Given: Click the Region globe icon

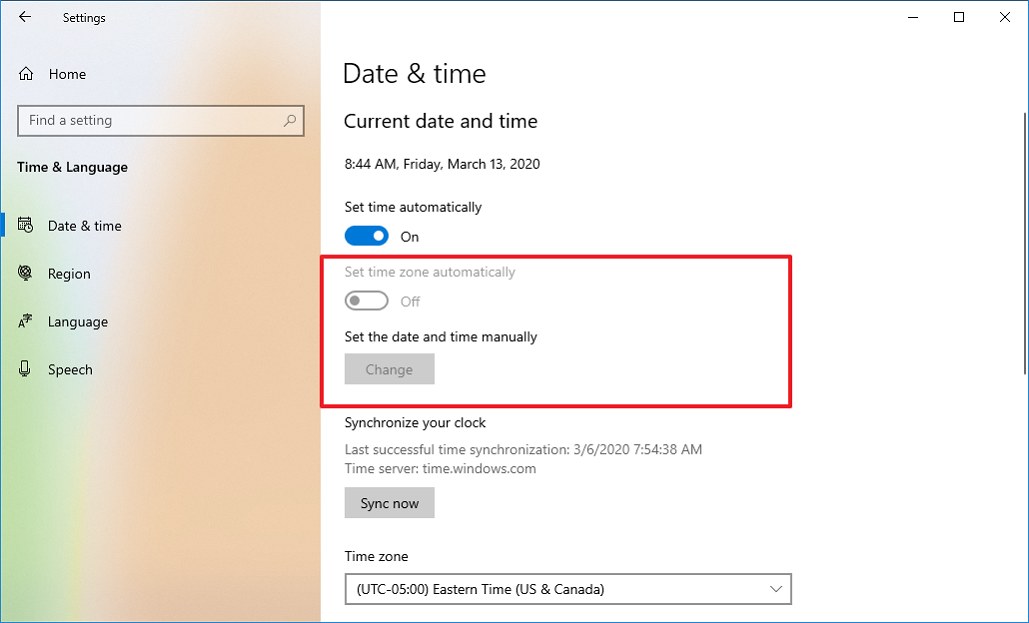Looking at the screenshot, I should 26,273.
